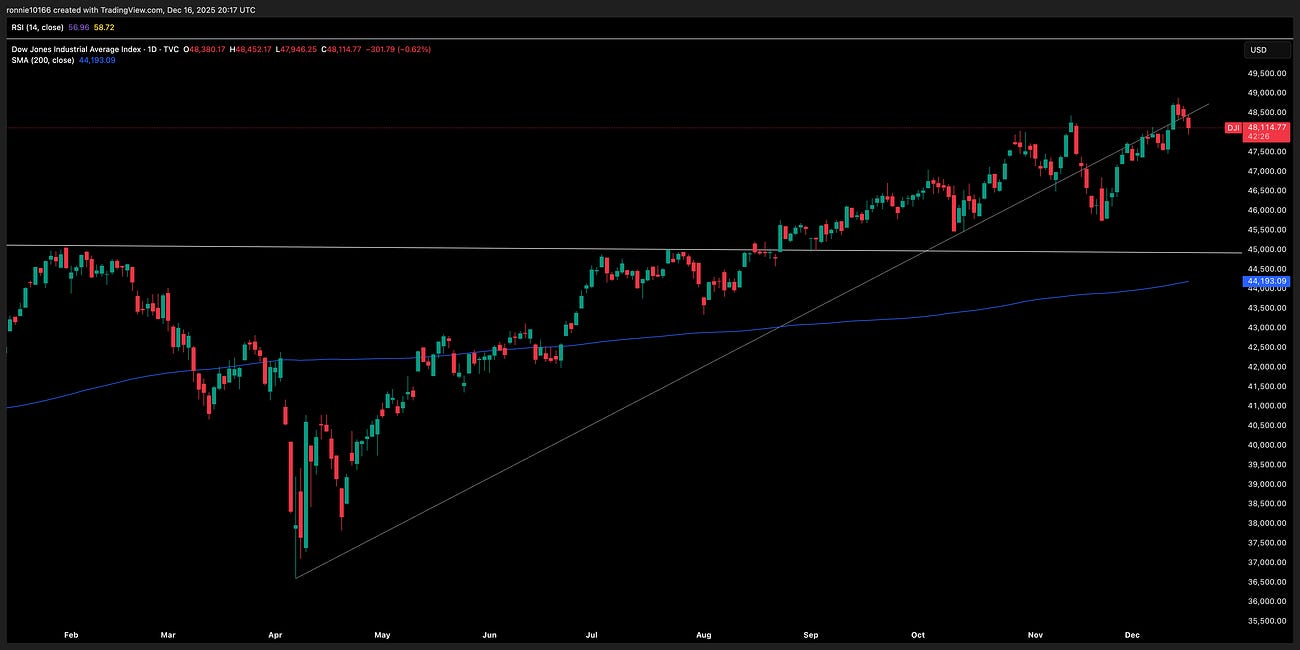Click the May label on time axis
Viewport: 1300px width, 650px height.
click(382, 634)
